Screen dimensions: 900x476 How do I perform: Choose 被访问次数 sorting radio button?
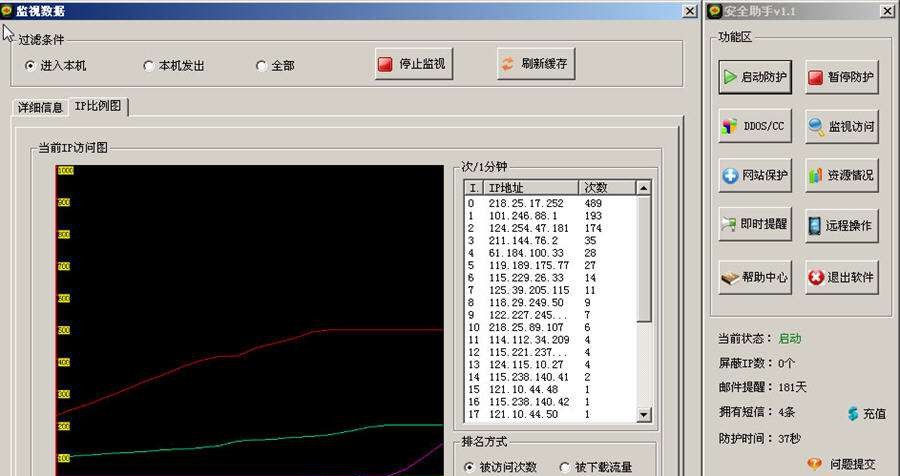click(501, 467)
